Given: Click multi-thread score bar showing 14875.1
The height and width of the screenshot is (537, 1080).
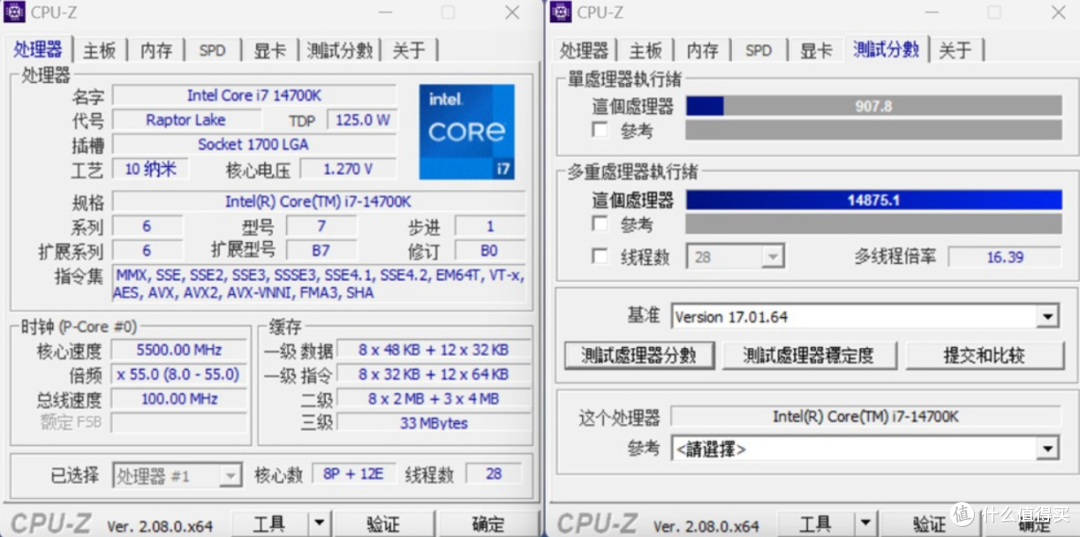Looking at the screenshot, I should tap(874, 200).
